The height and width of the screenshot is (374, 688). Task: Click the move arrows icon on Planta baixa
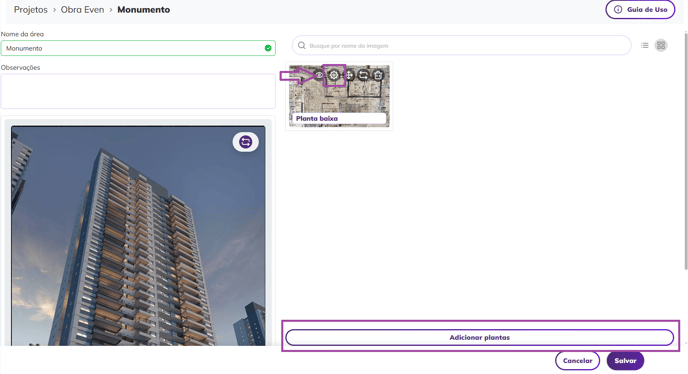(x=349, y=75)
